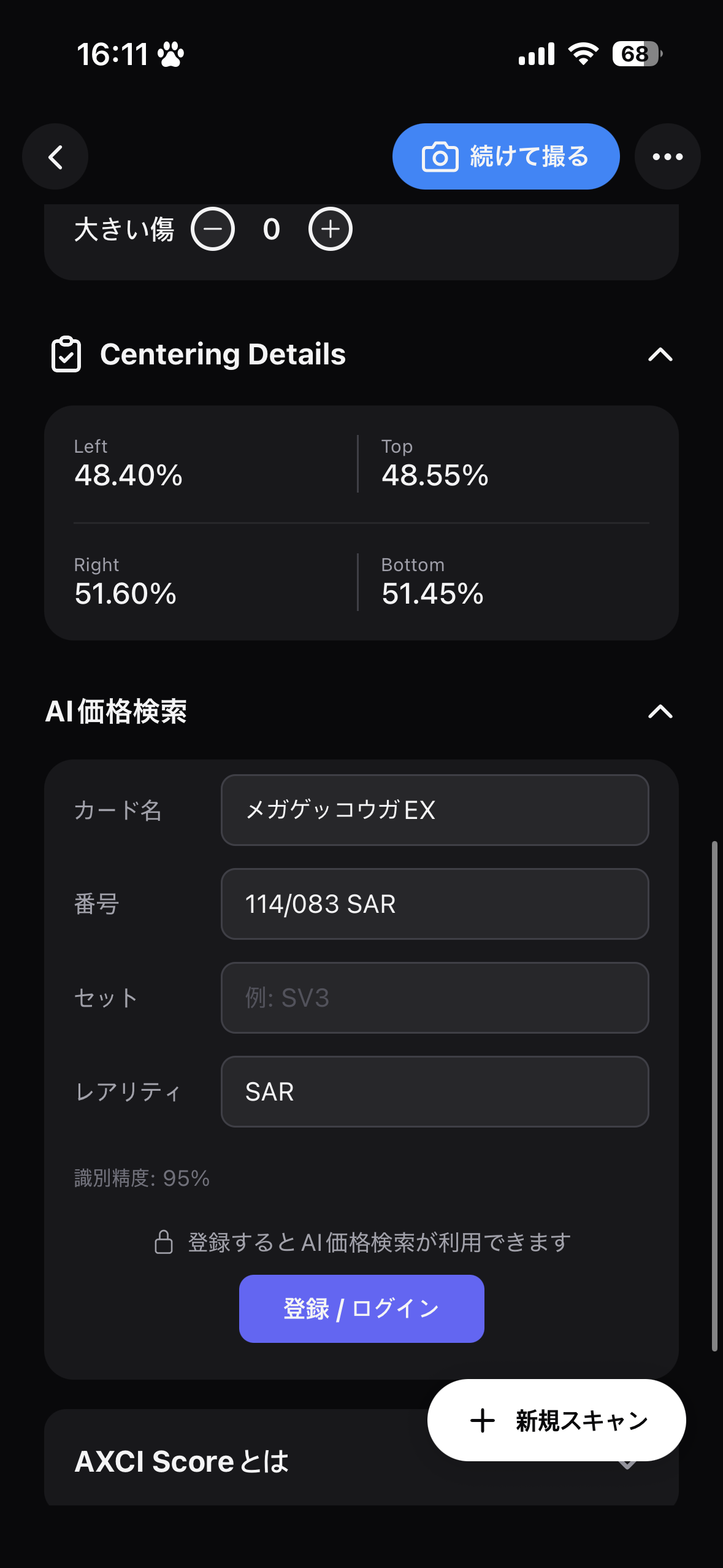Click the vertical scrollbar on right edge
Image resolution: width=723 pixels, height=1568 pixels.
[x=714, y=1096]
